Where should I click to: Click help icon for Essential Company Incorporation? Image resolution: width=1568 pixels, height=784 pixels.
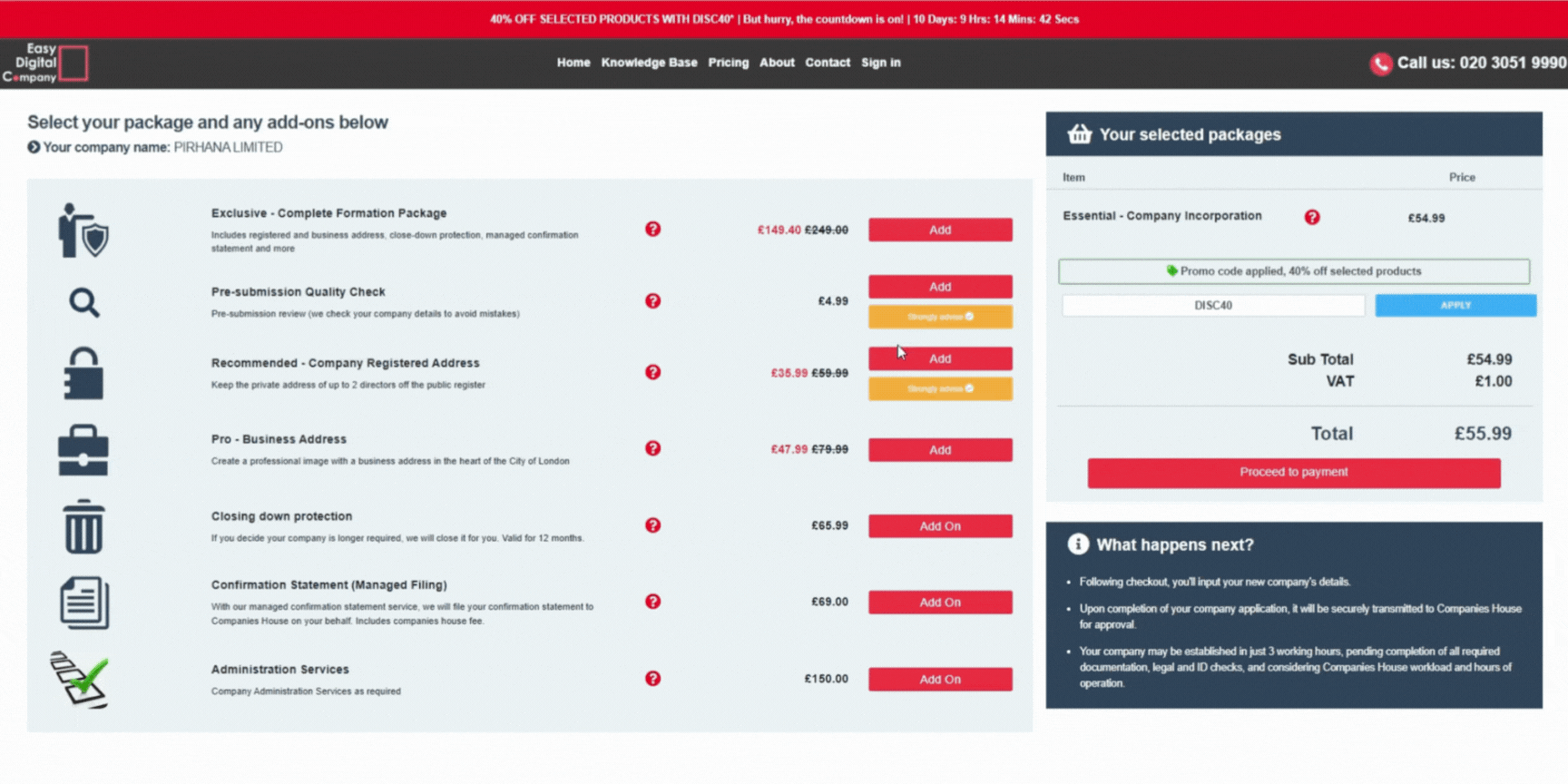click(1311, 217)
